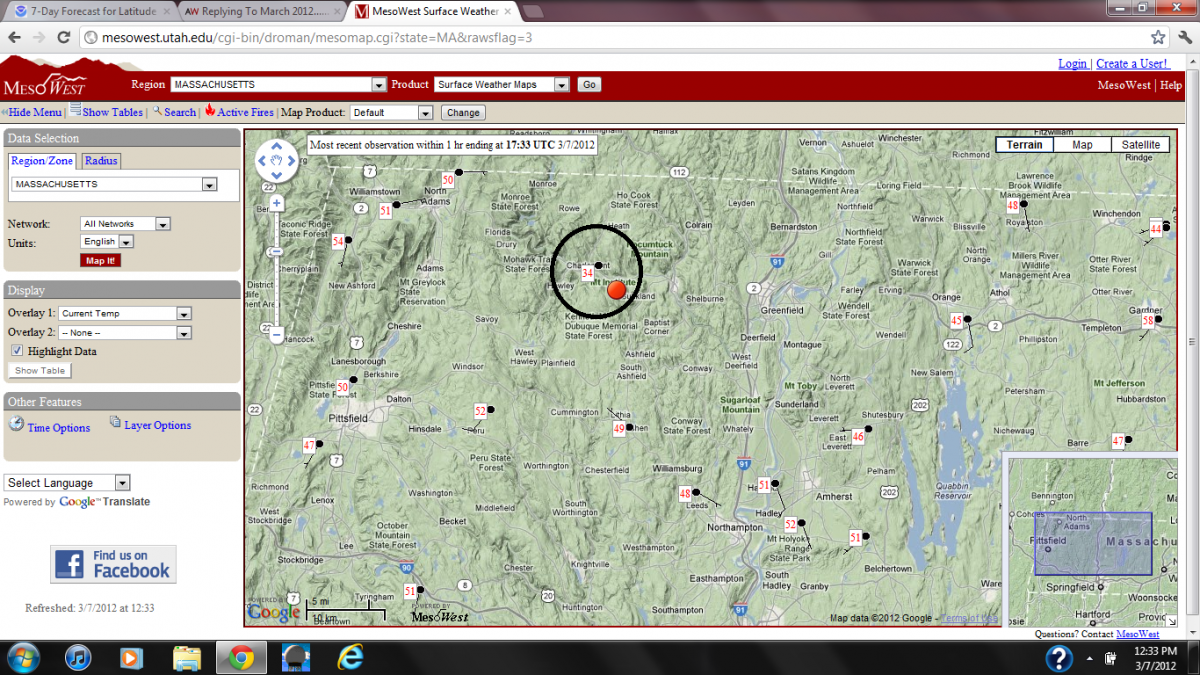Viewport: 1200px width, 675px height.
Task: Select the MesoWest Surface Weather browser tab
Action: click(434, 11)
